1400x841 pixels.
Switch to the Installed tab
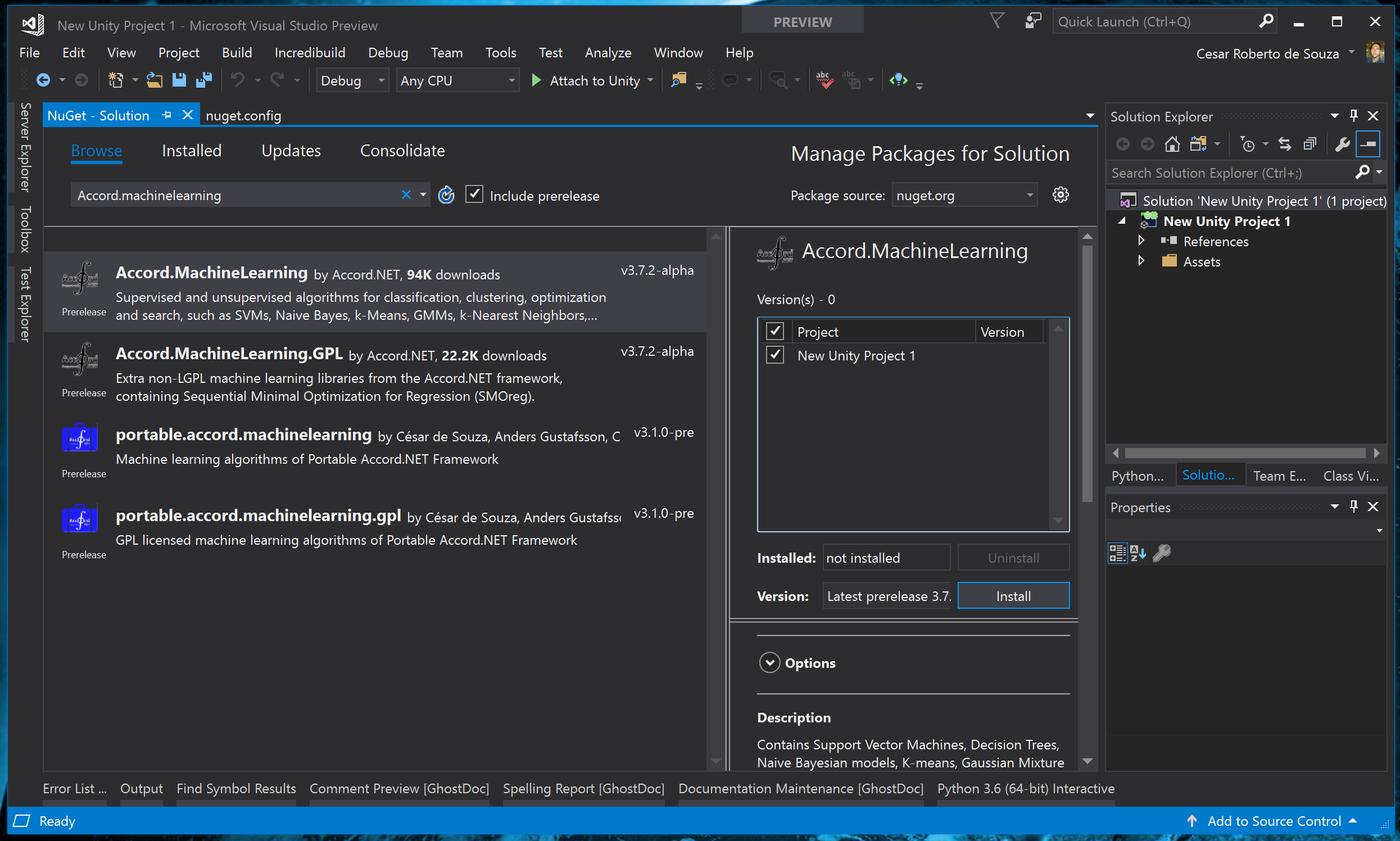[192, 151]
